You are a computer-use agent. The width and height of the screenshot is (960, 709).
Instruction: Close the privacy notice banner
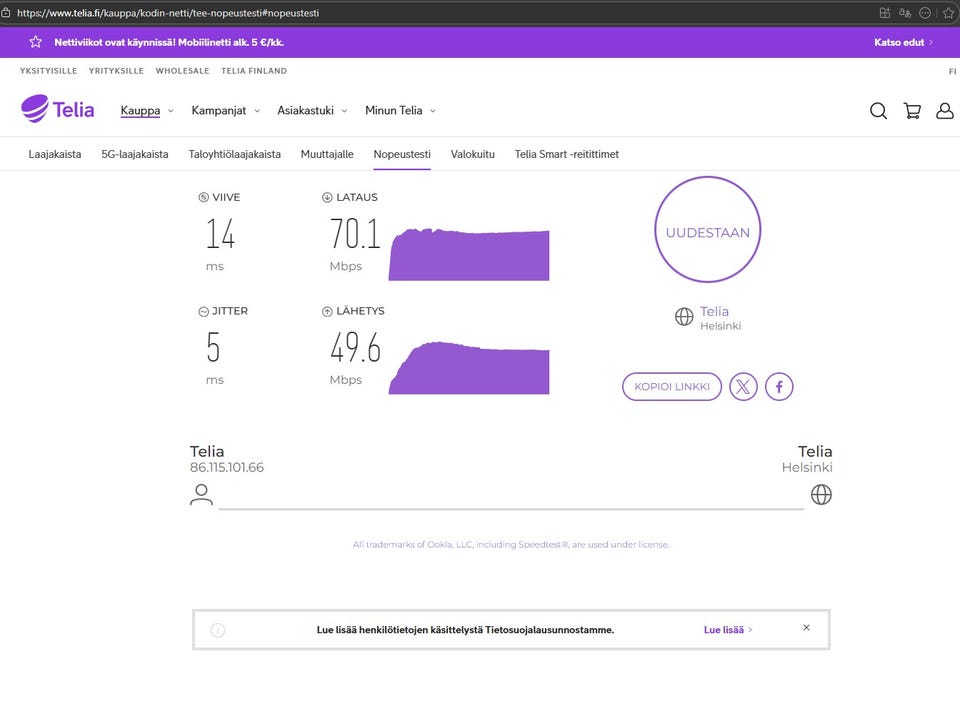coord(806,628)
